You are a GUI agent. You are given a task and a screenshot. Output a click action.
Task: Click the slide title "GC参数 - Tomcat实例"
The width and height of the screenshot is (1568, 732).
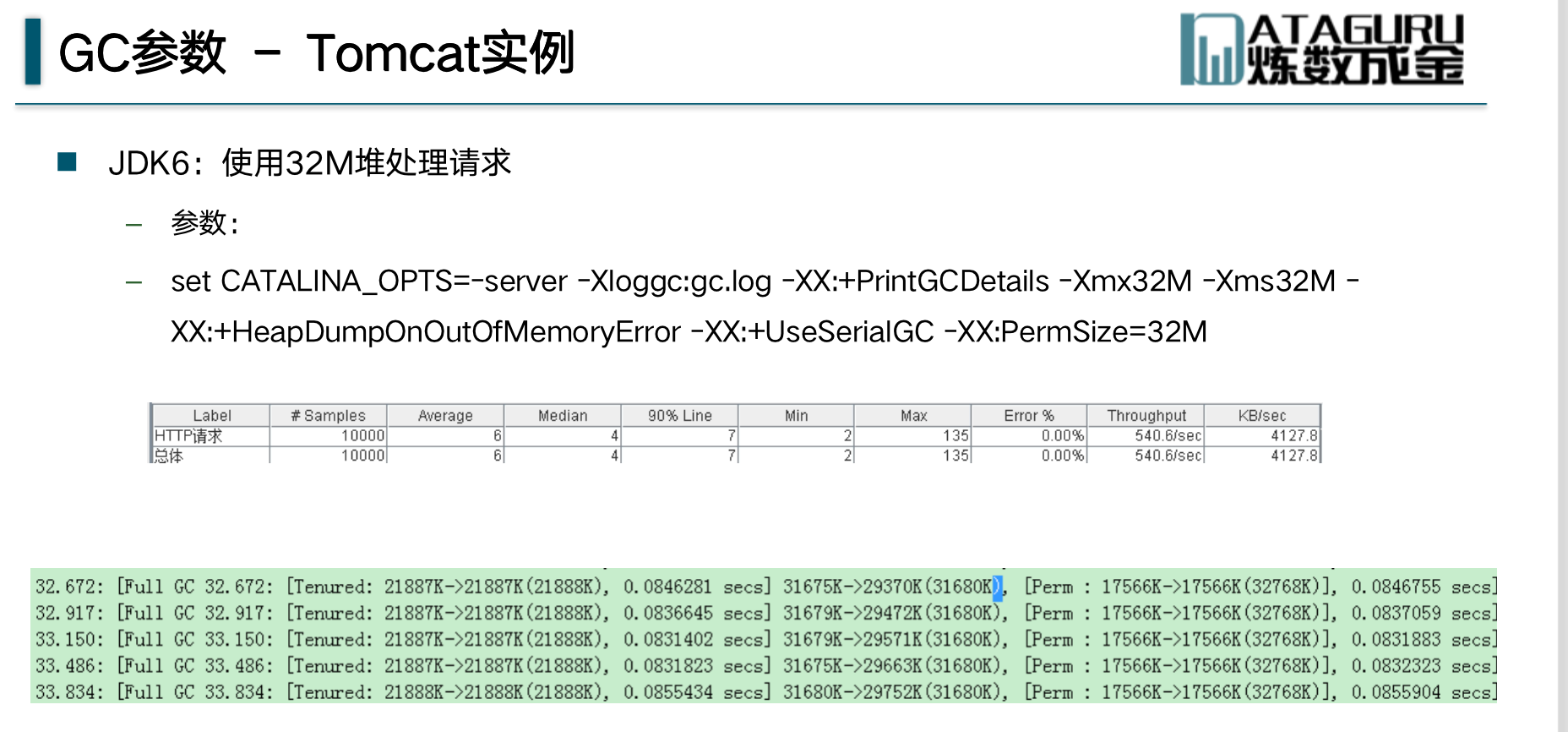317,53
